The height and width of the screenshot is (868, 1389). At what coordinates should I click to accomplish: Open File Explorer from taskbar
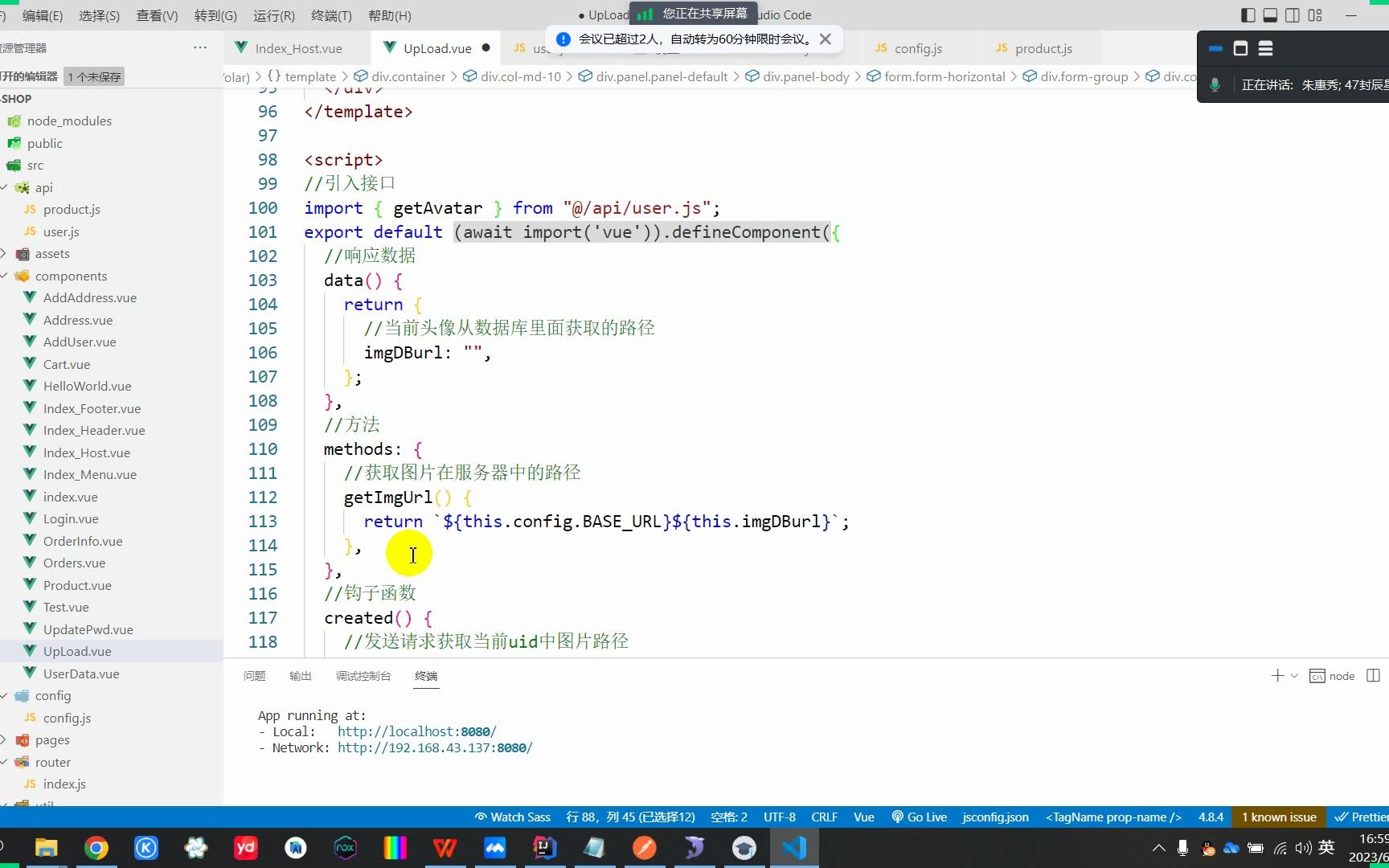pyautogui.click(x=46, y=848)
